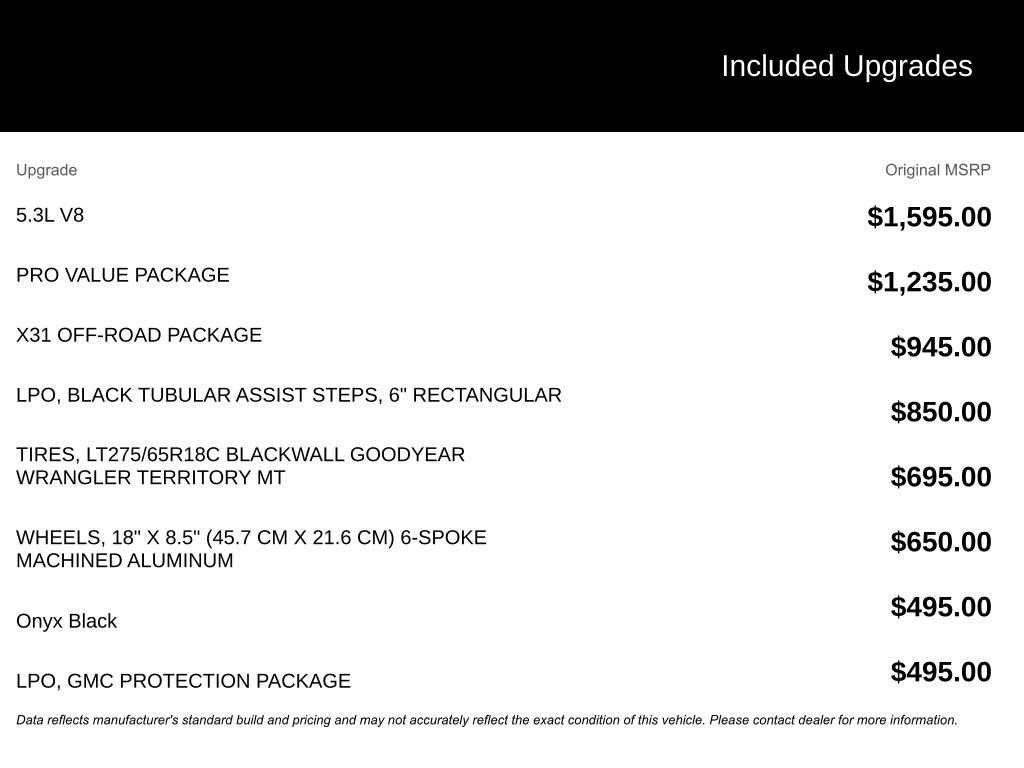Click the manufacturer data disclaimer text

pos(487,720)
